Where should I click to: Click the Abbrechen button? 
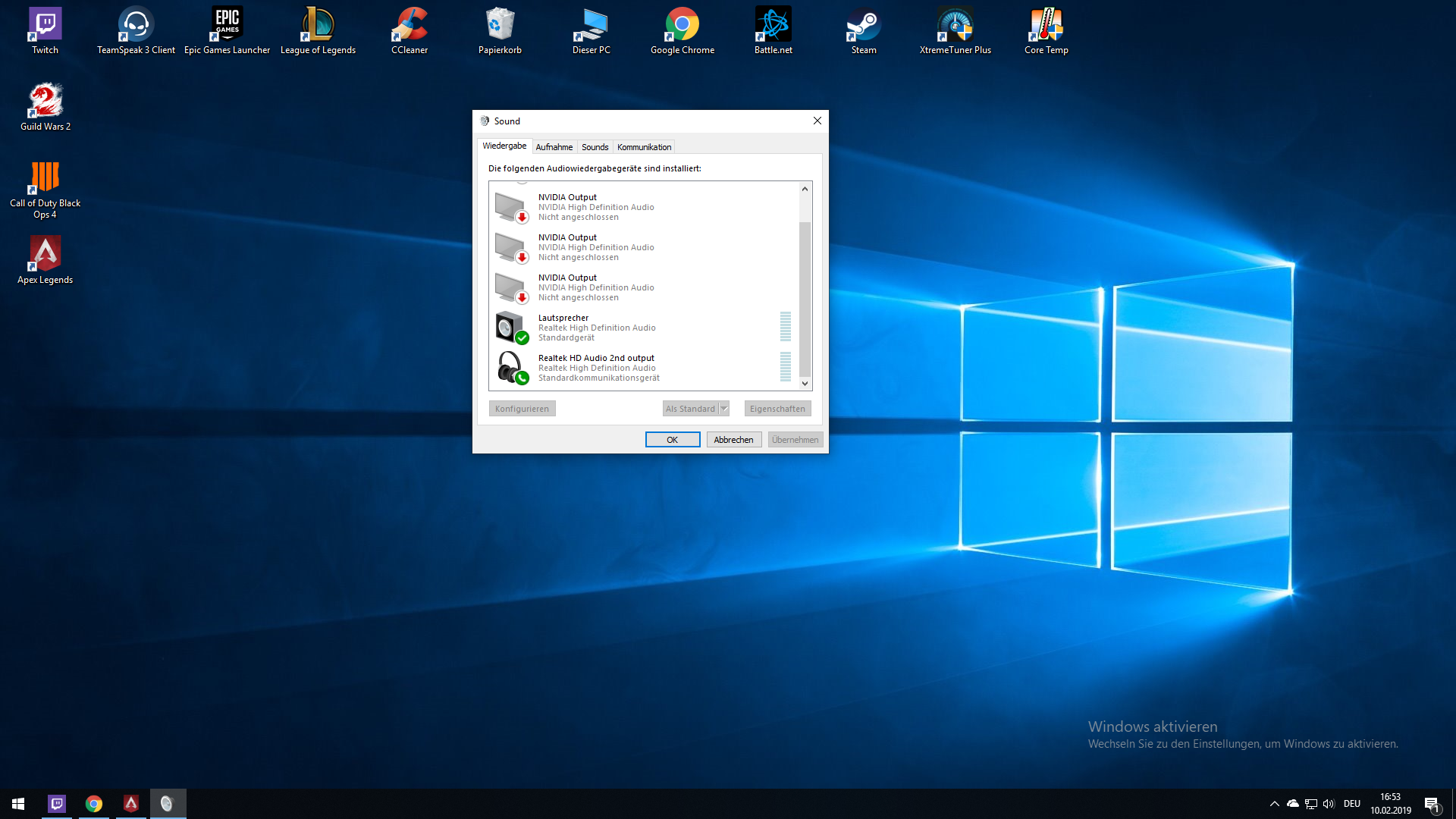coord(733,440)
